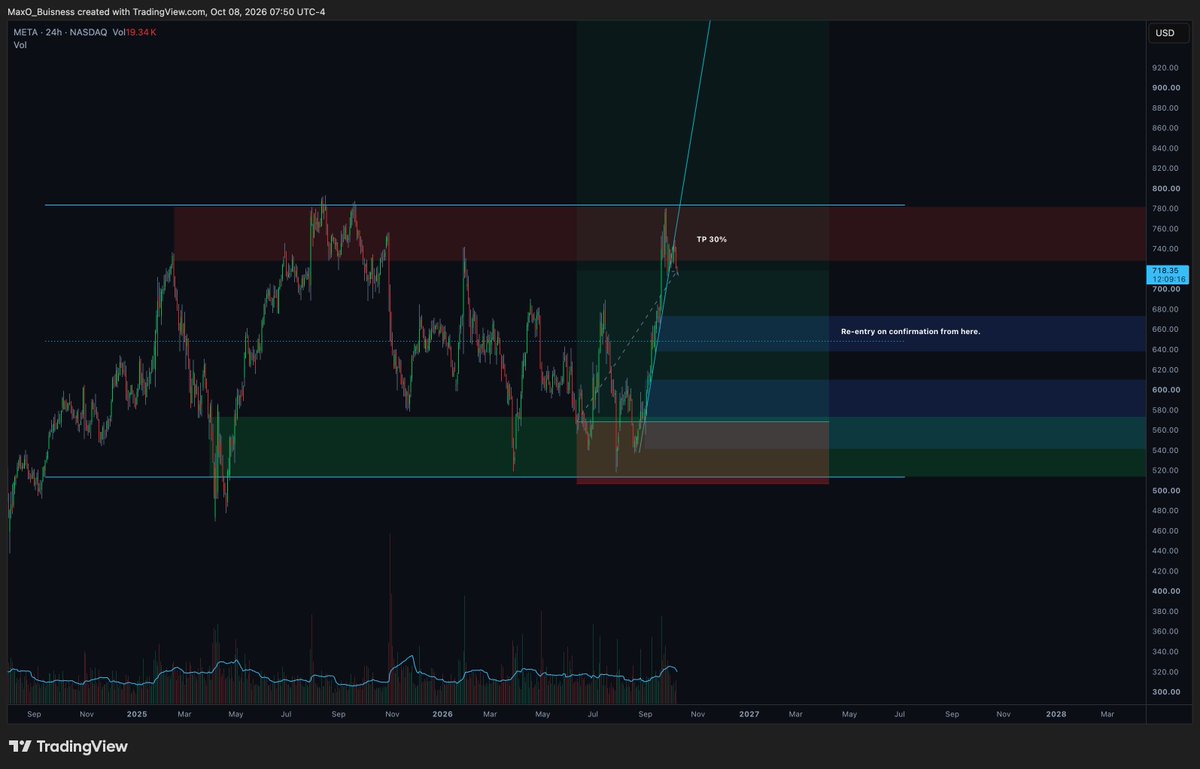Click the 920.00 price axis label
The width and height of the screenshot is (1200, 769).
tap(1165, 68)
